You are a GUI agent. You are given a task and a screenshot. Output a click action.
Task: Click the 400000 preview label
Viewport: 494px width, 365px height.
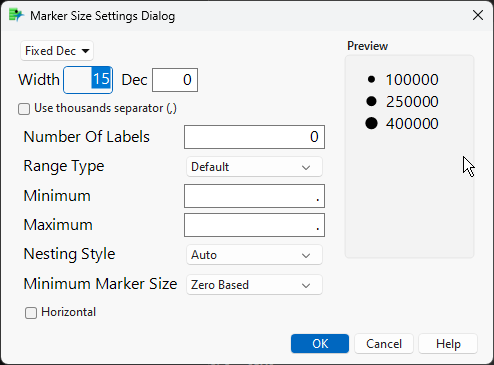click(412, 124)
